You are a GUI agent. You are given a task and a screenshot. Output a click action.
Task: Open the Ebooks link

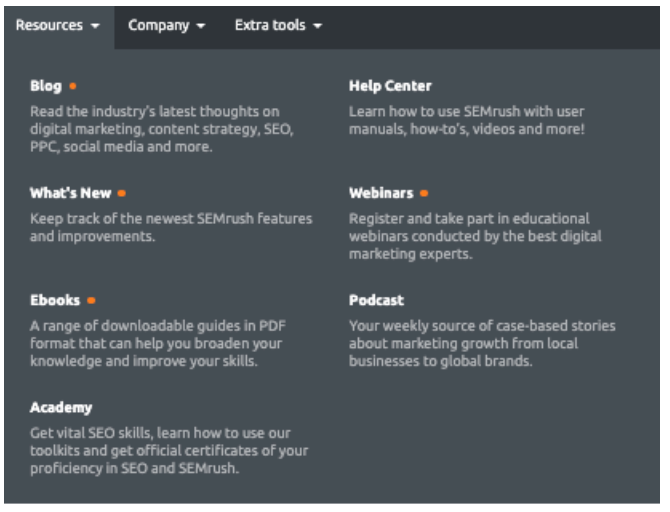[x=55, y=300]
